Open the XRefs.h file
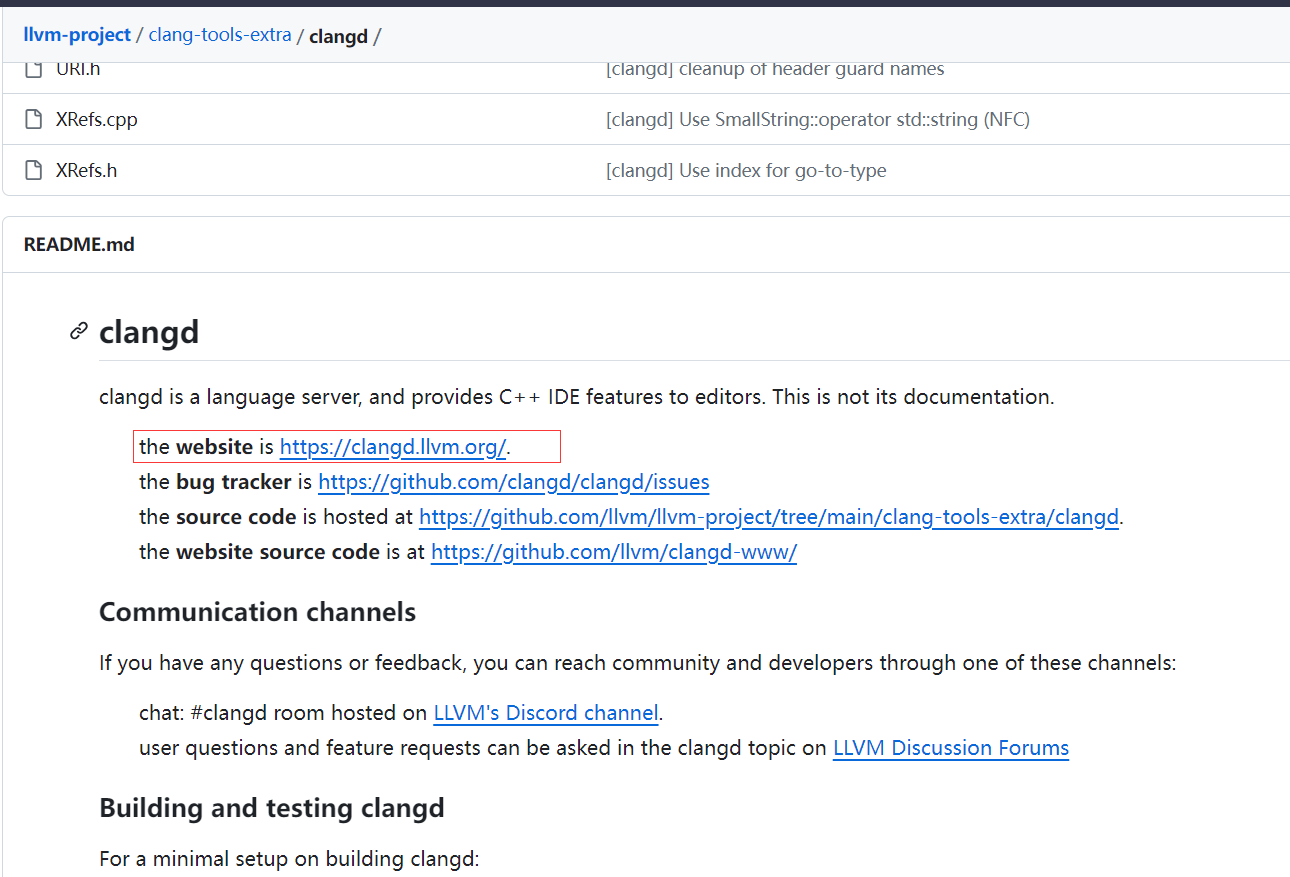This screenshot has height=877, width=1290. pos(86,170)
